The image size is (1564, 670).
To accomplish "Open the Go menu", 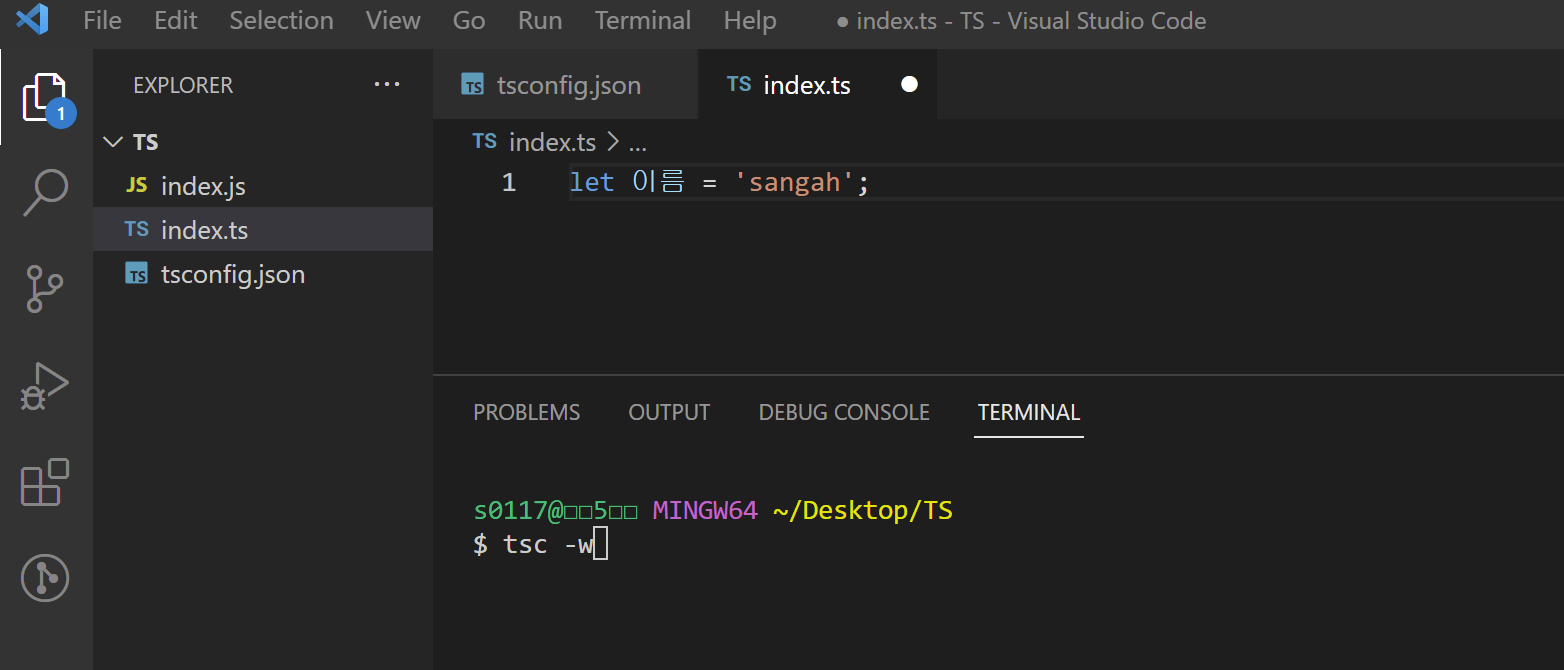I will pyautogui.click(x=469, y=20).
